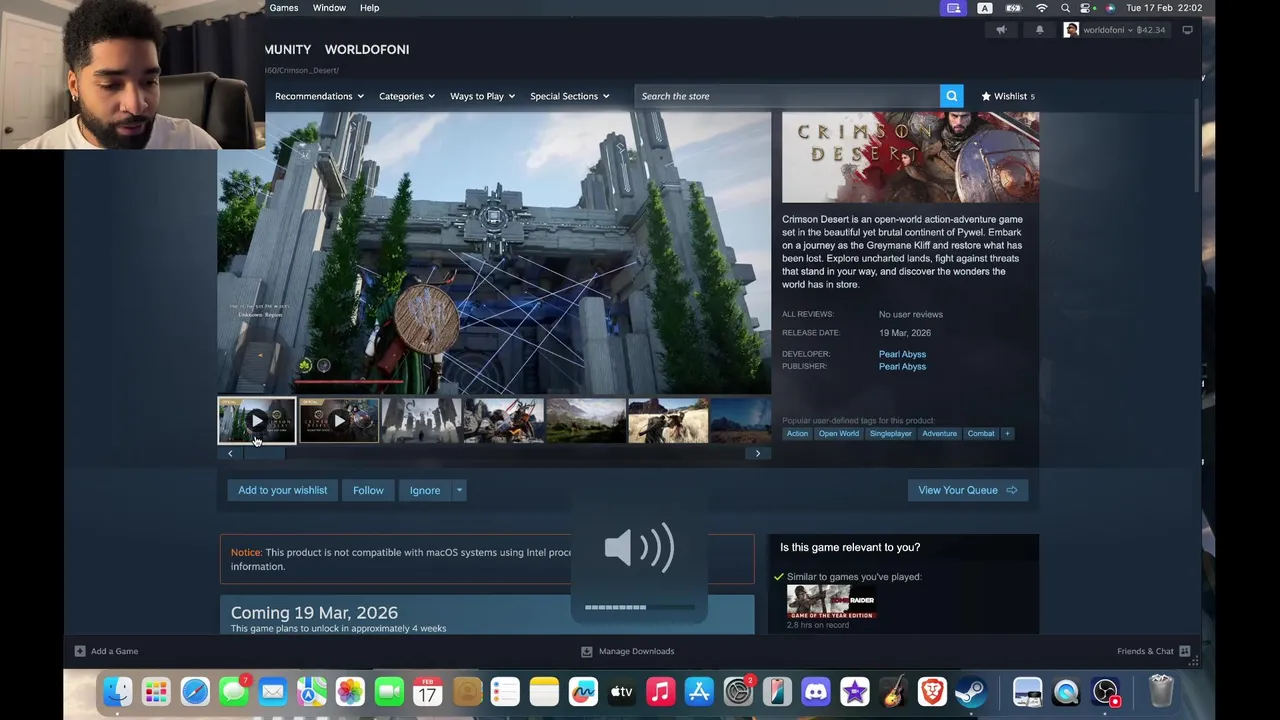Click the Friends & Chat grid icon
The height and width of the screenshot is (720, 1280).
pos(1184,651)
